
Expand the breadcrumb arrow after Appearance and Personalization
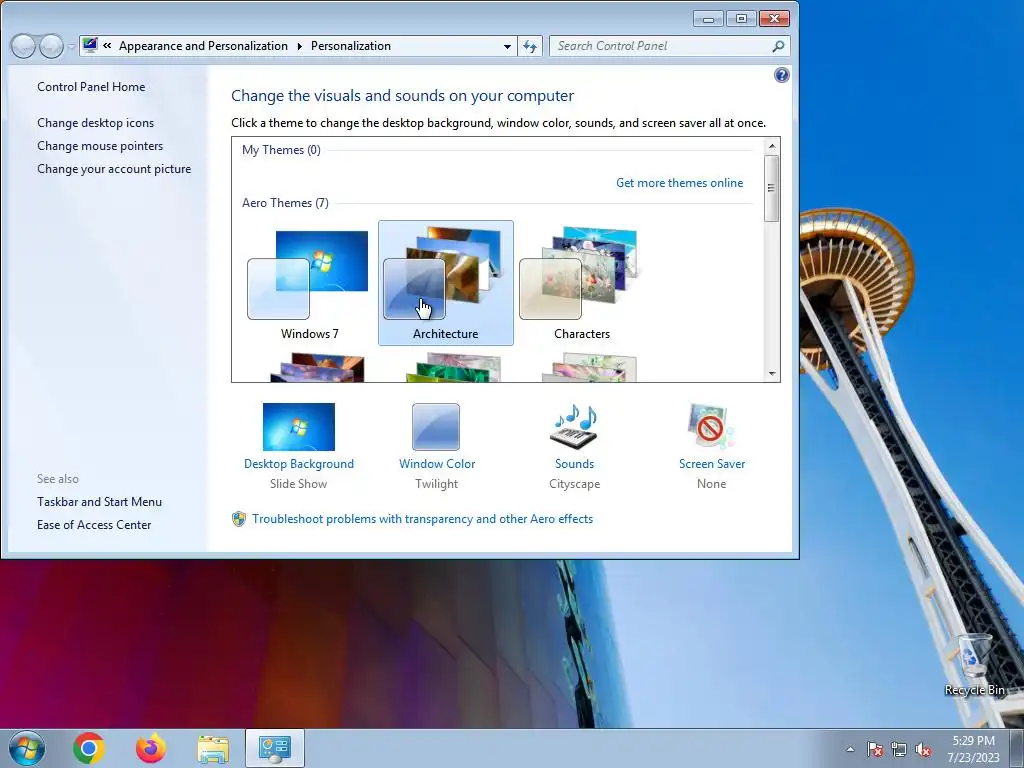(x=299, y=46)
